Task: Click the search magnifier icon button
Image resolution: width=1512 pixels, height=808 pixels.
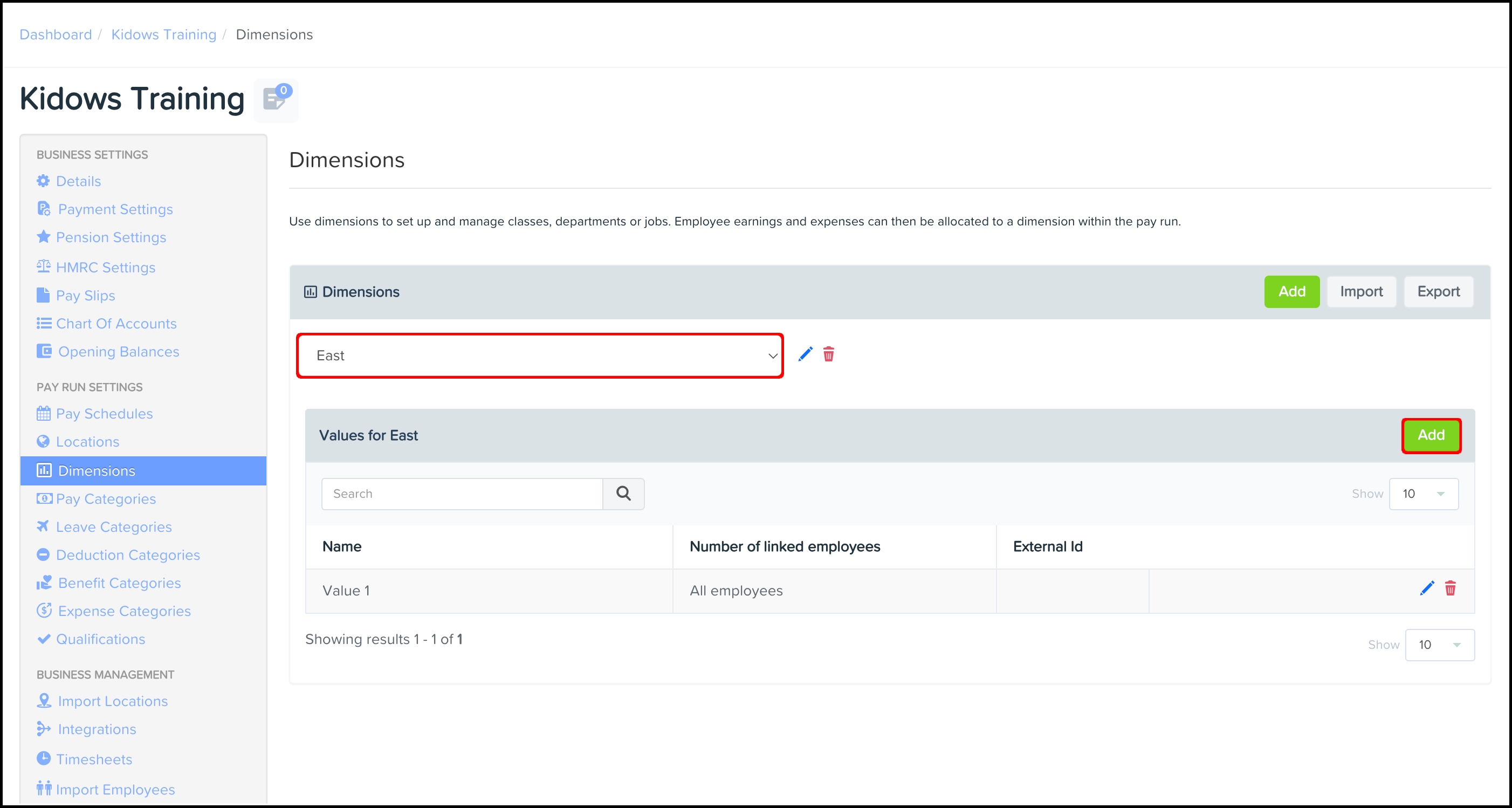Action: pos(623,493)
